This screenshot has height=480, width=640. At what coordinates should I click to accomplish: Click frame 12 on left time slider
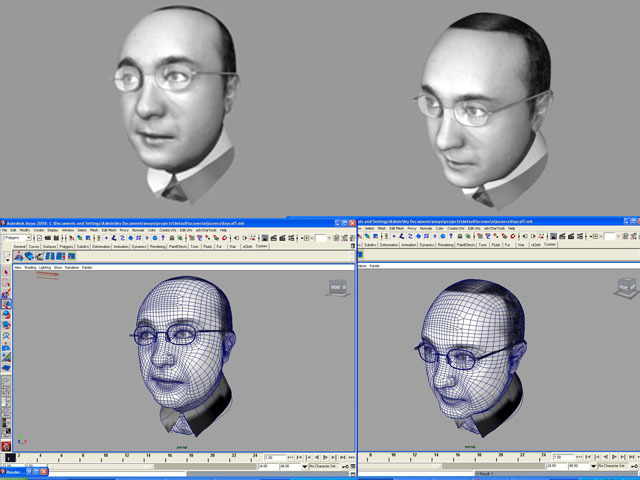tap(127, 457)
